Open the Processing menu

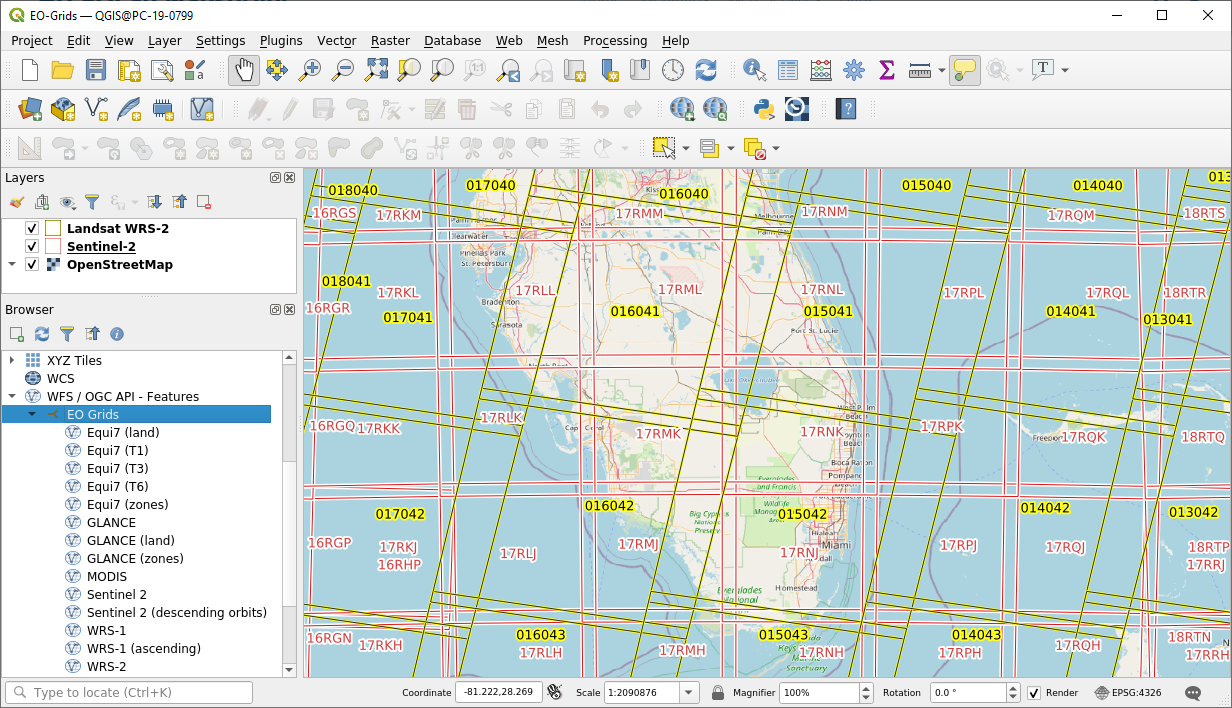coord(615,41)
